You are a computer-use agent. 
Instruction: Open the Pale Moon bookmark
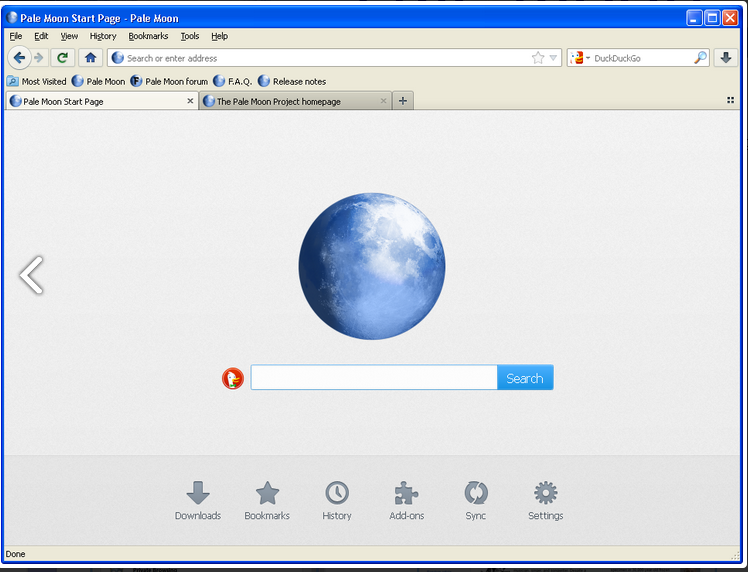pos(98,82)
